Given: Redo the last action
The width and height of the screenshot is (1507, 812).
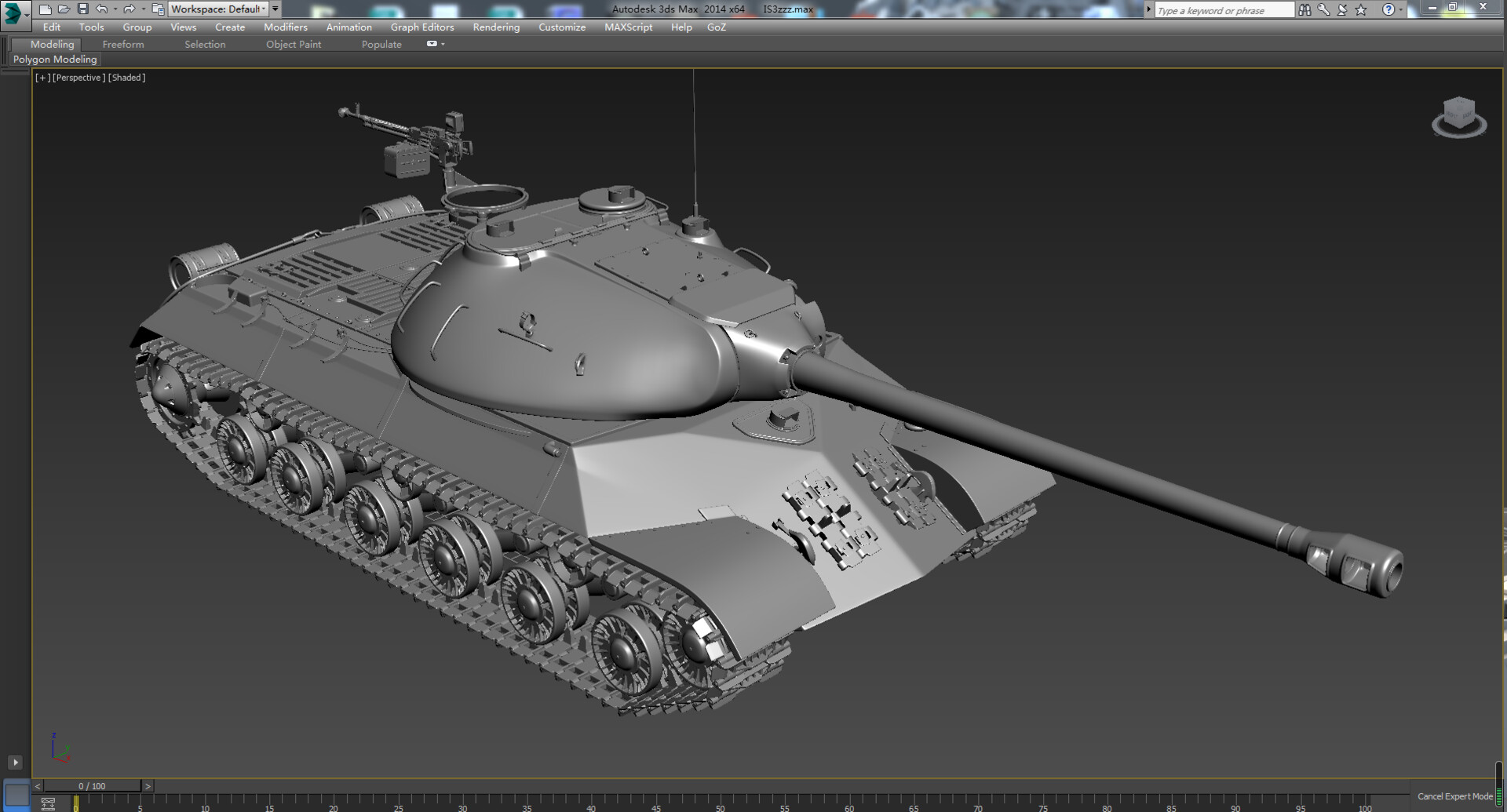Looking at the screenshot, I should 128,9.
